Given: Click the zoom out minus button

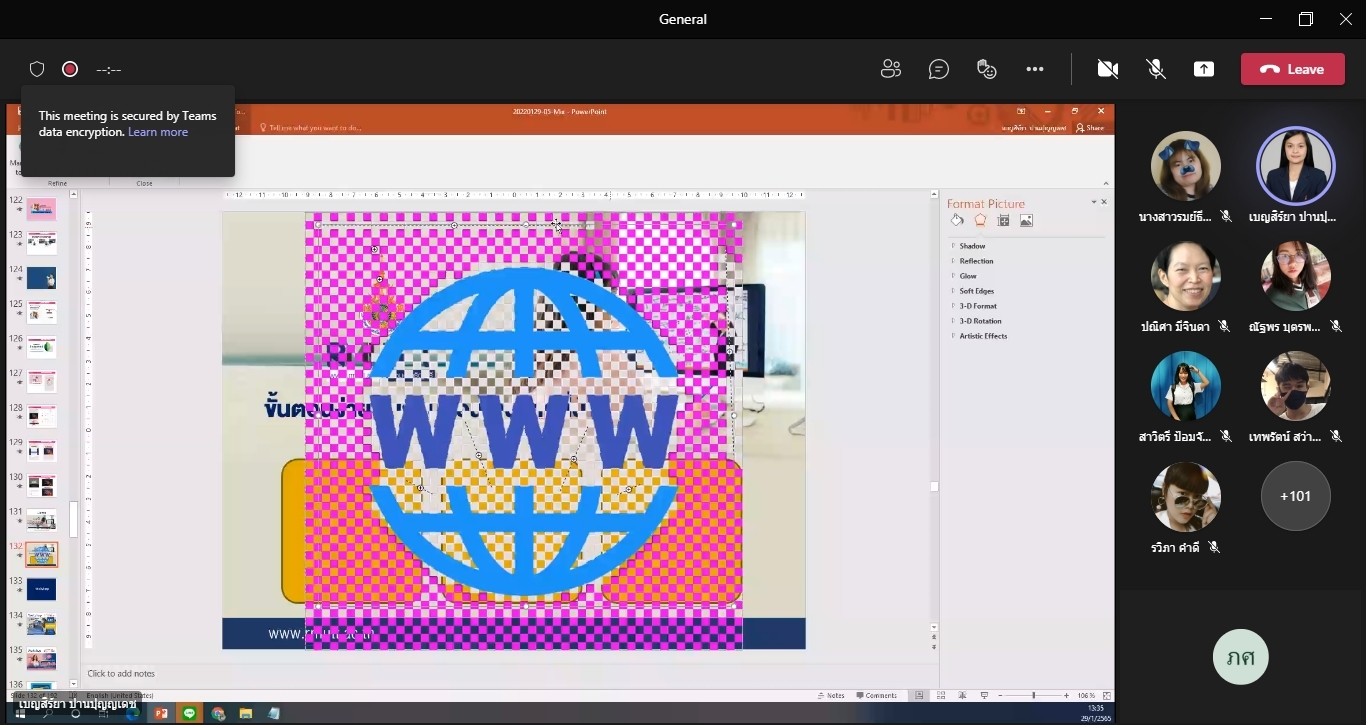Looking at the screenshot, I should point(1001,695).
